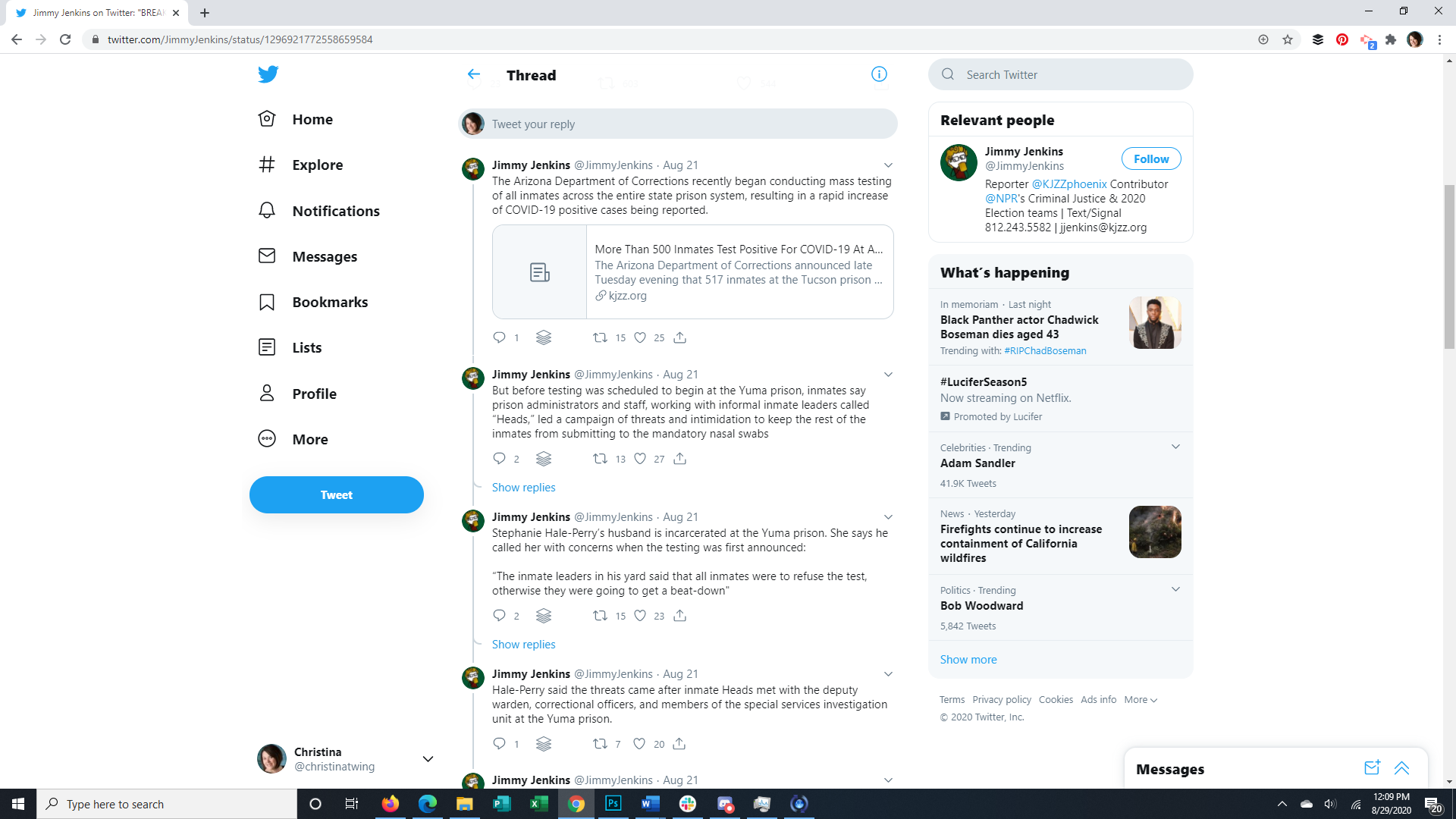1456x819 pixels.
Task: Go back using the Thread arrow
Action: click(474, 74)
